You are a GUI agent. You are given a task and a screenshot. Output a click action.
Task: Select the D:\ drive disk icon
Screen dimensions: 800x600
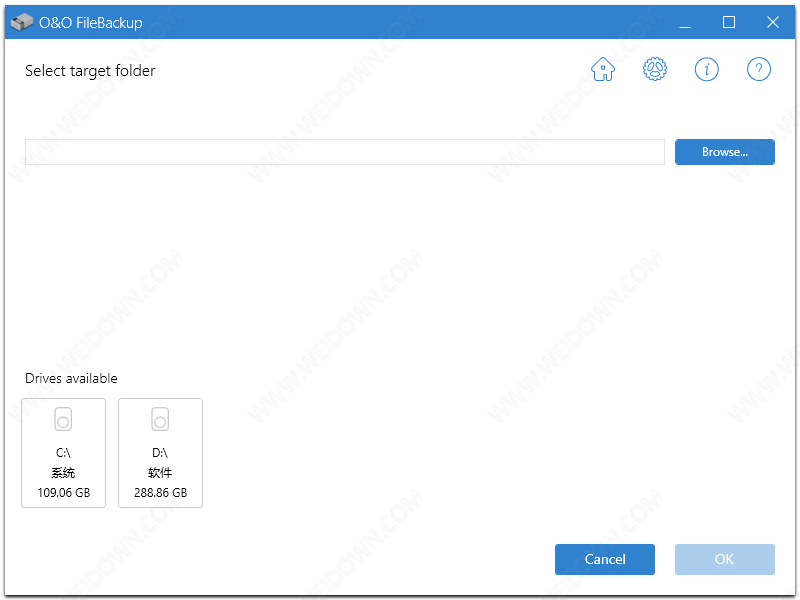(160, 419)
